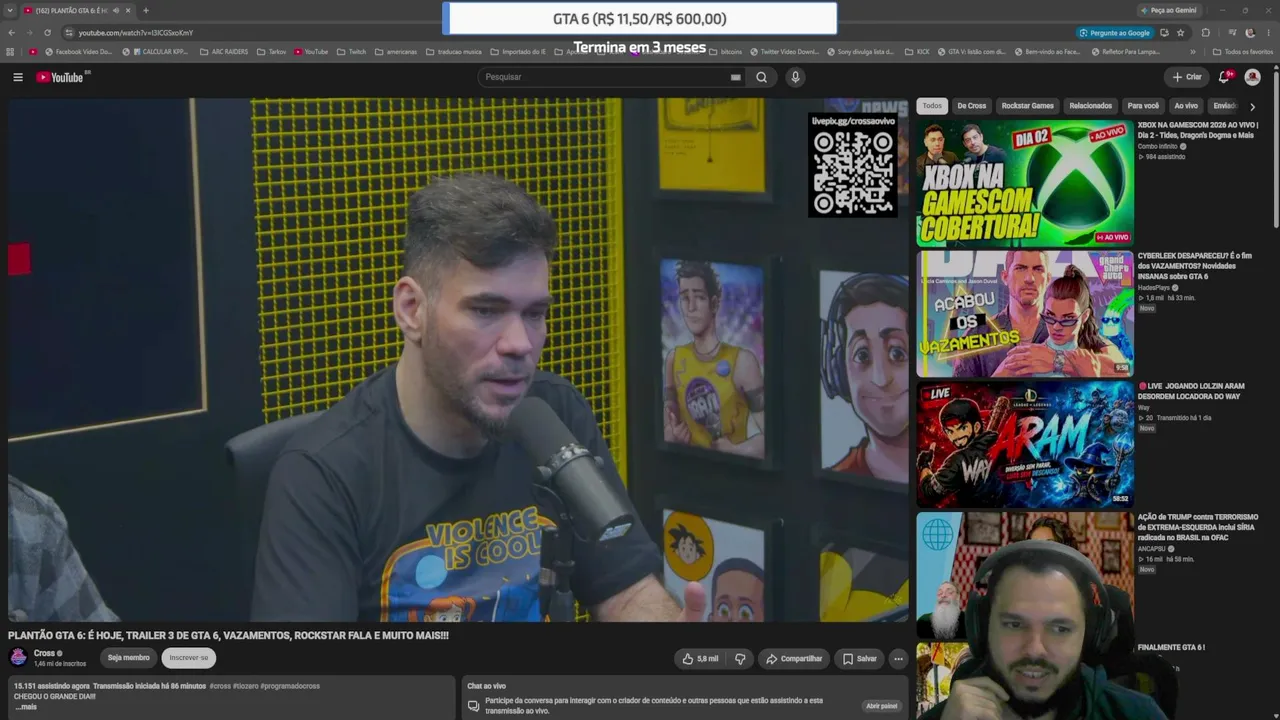Image resolution: width=1280 pixels, height=720 pixels.
Task: Open the tab search dropdown arrow
Action: point(10,11)
